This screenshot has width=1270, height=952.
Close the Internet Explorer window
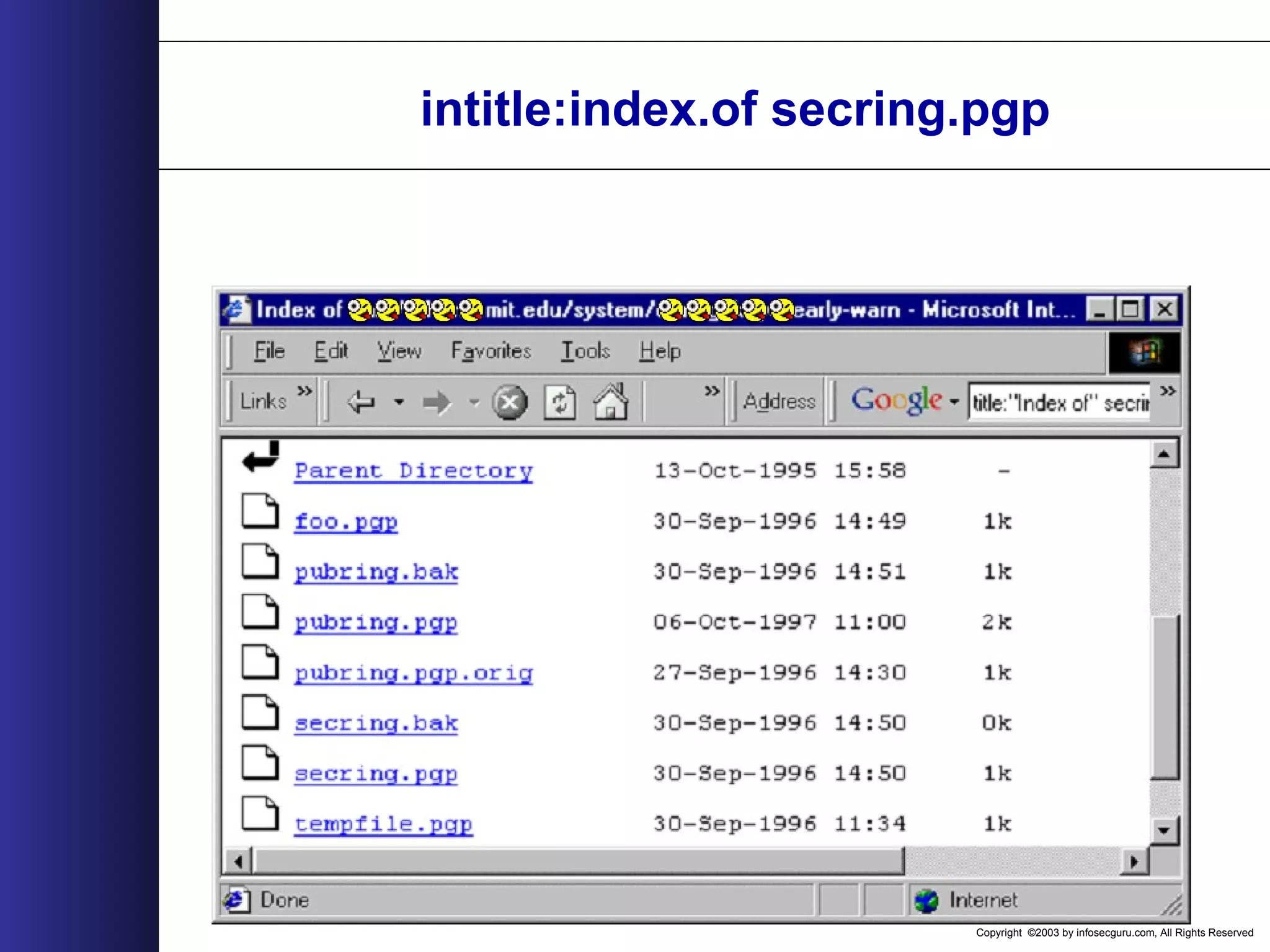point(1165,309)
